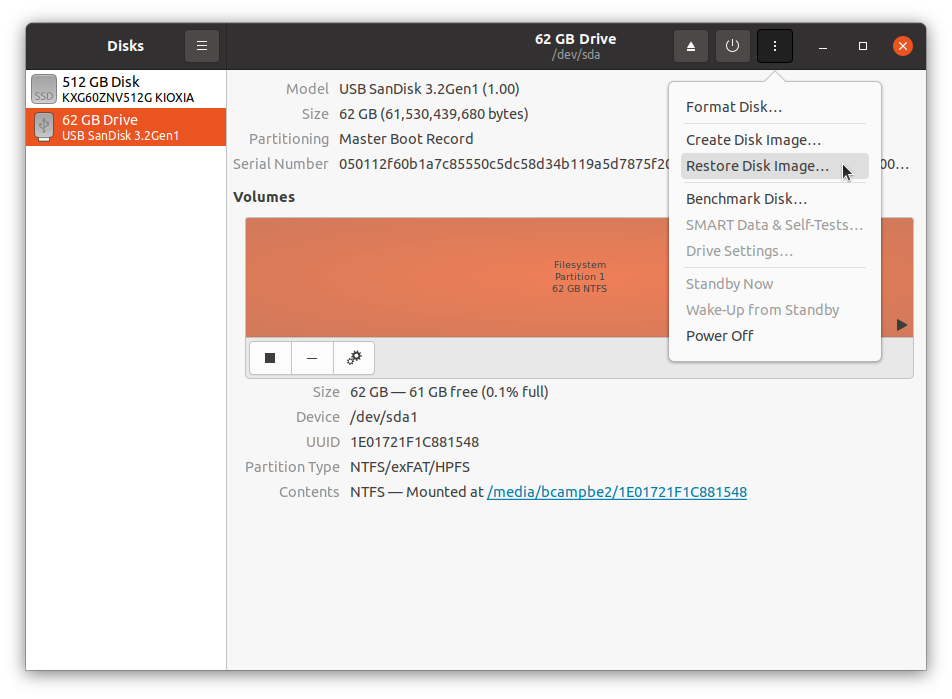Open the /media/bcampbe2 mount point link
The image size is (952, 699).
point(617,492)
